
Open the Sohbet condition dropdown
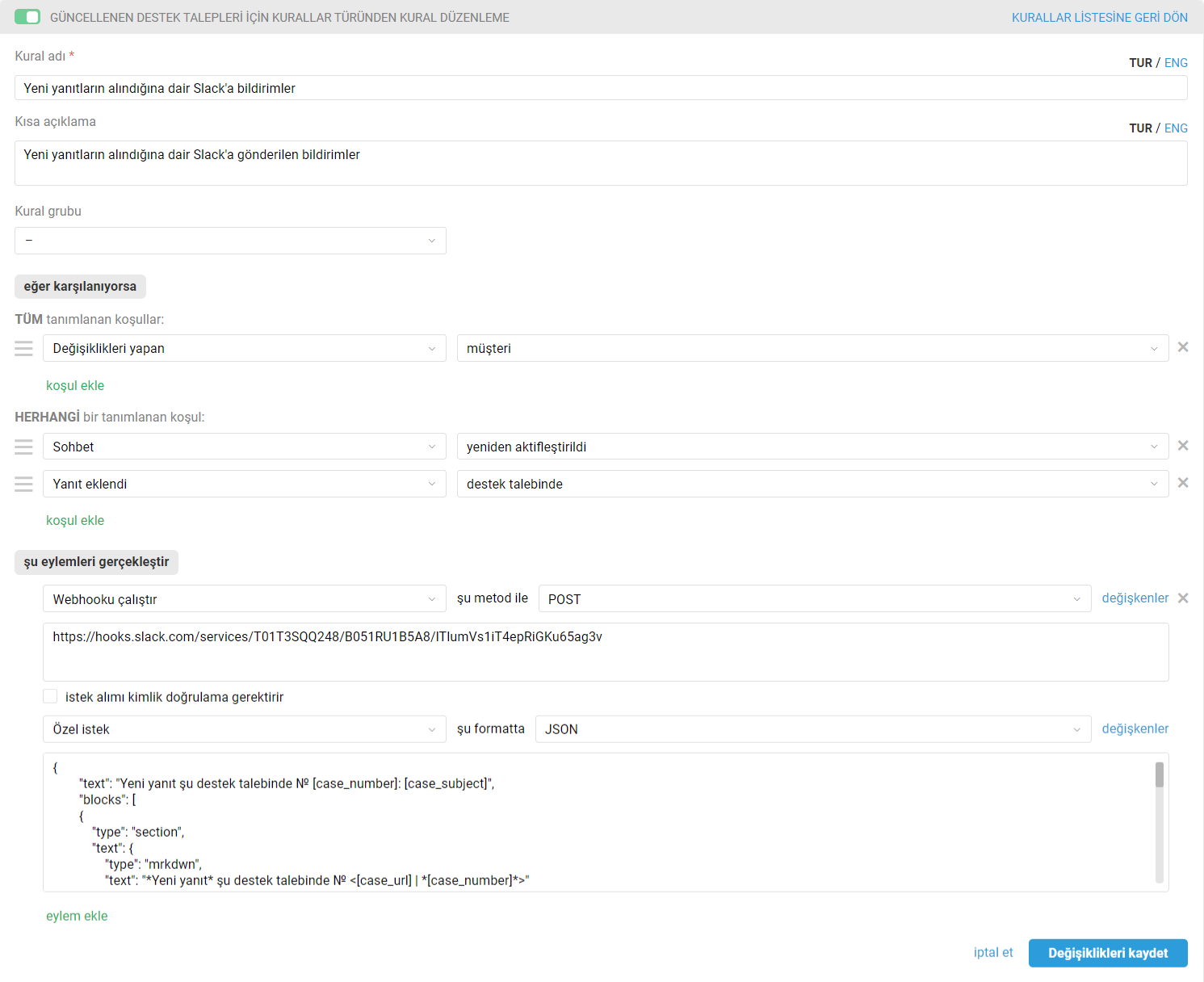point(245,447)
